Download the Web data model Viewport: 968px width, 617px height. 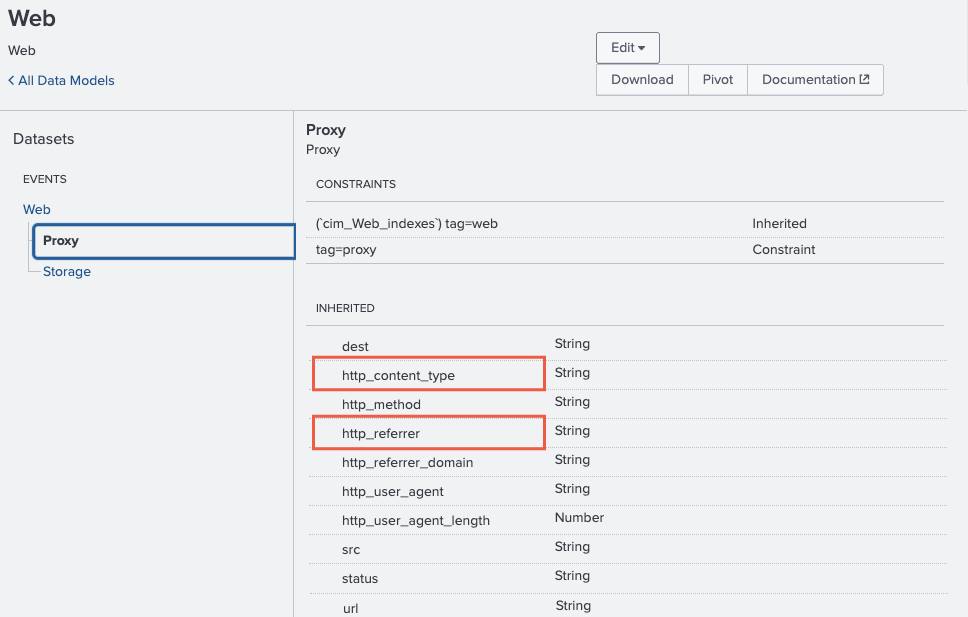pos(641,79)
